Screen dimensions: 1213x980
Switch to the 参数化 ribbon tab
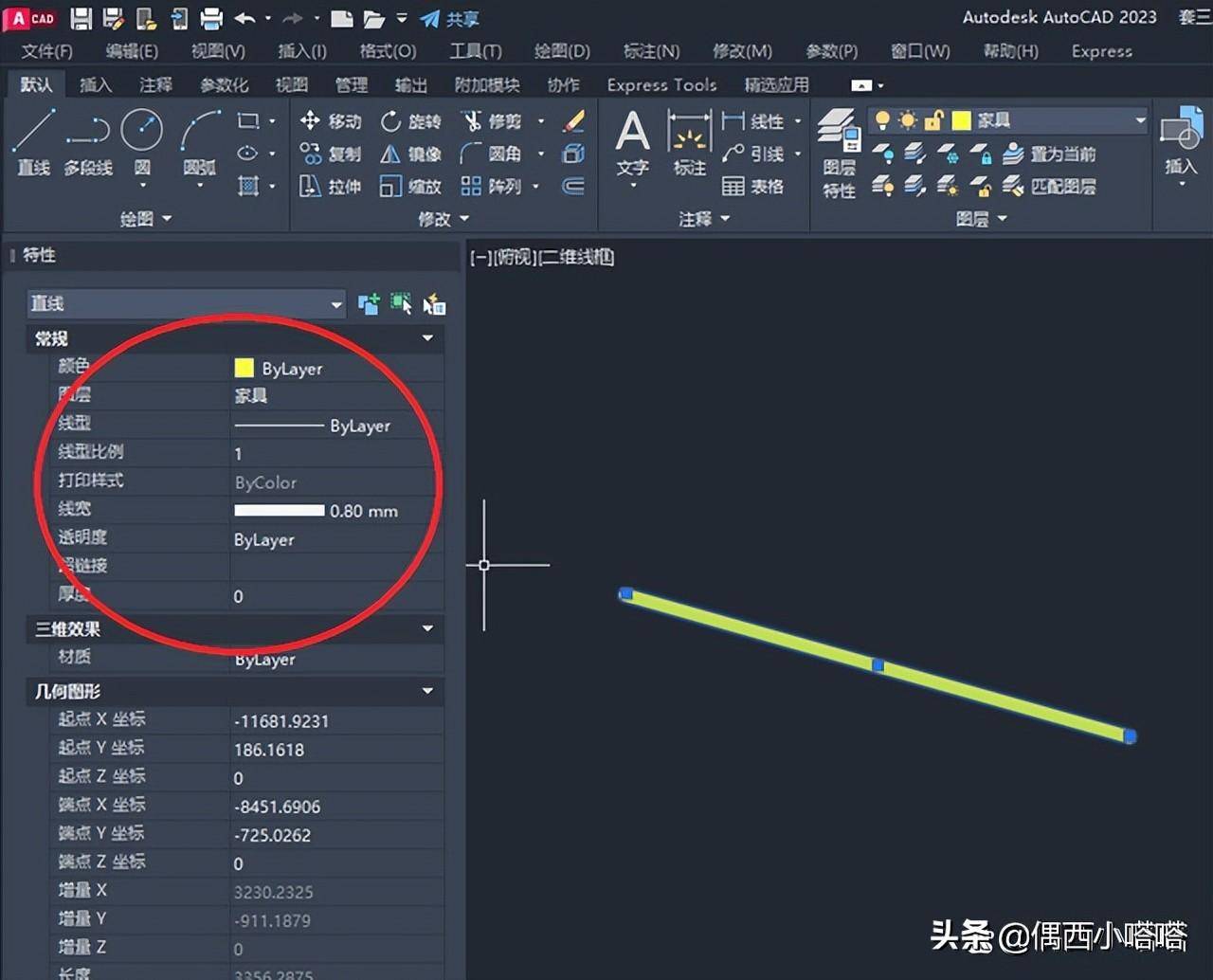tap(224, 85)
